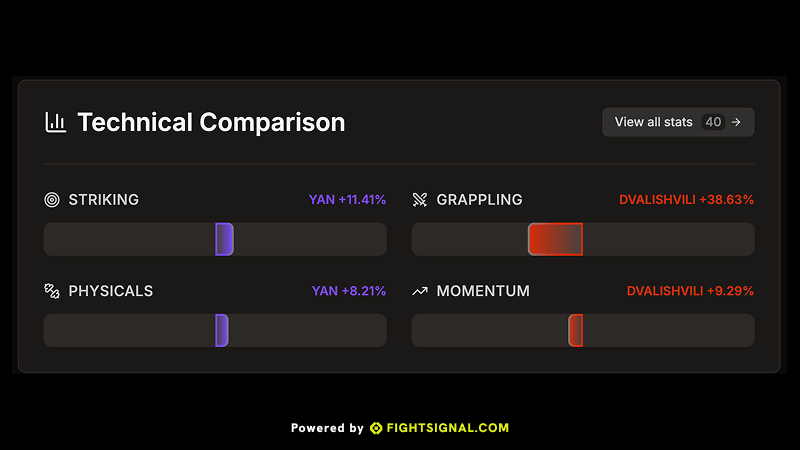Click the Momentum trending arrow icon
Image resolution: width=800 pixels, height=450 pixels.
point(420,291)
